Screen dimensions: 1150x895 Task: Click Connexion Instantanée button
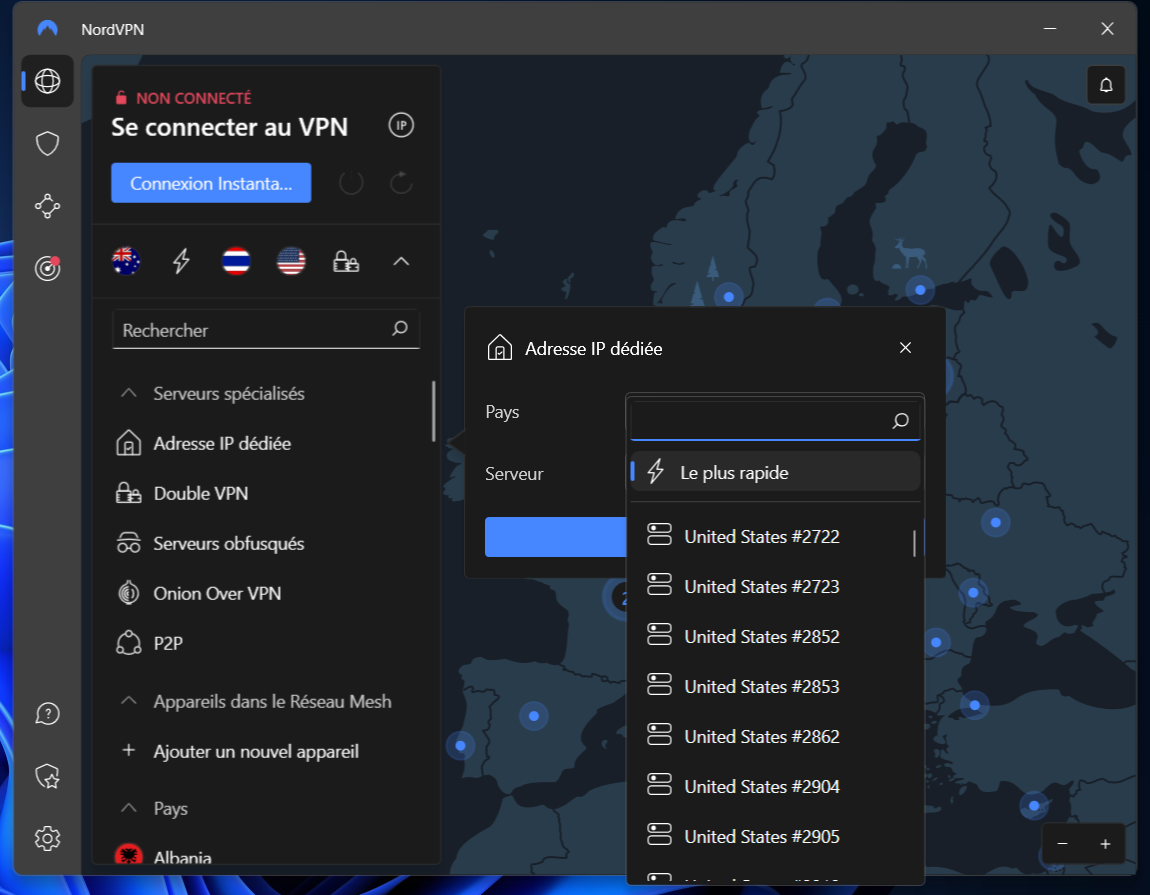click(211, 183)
